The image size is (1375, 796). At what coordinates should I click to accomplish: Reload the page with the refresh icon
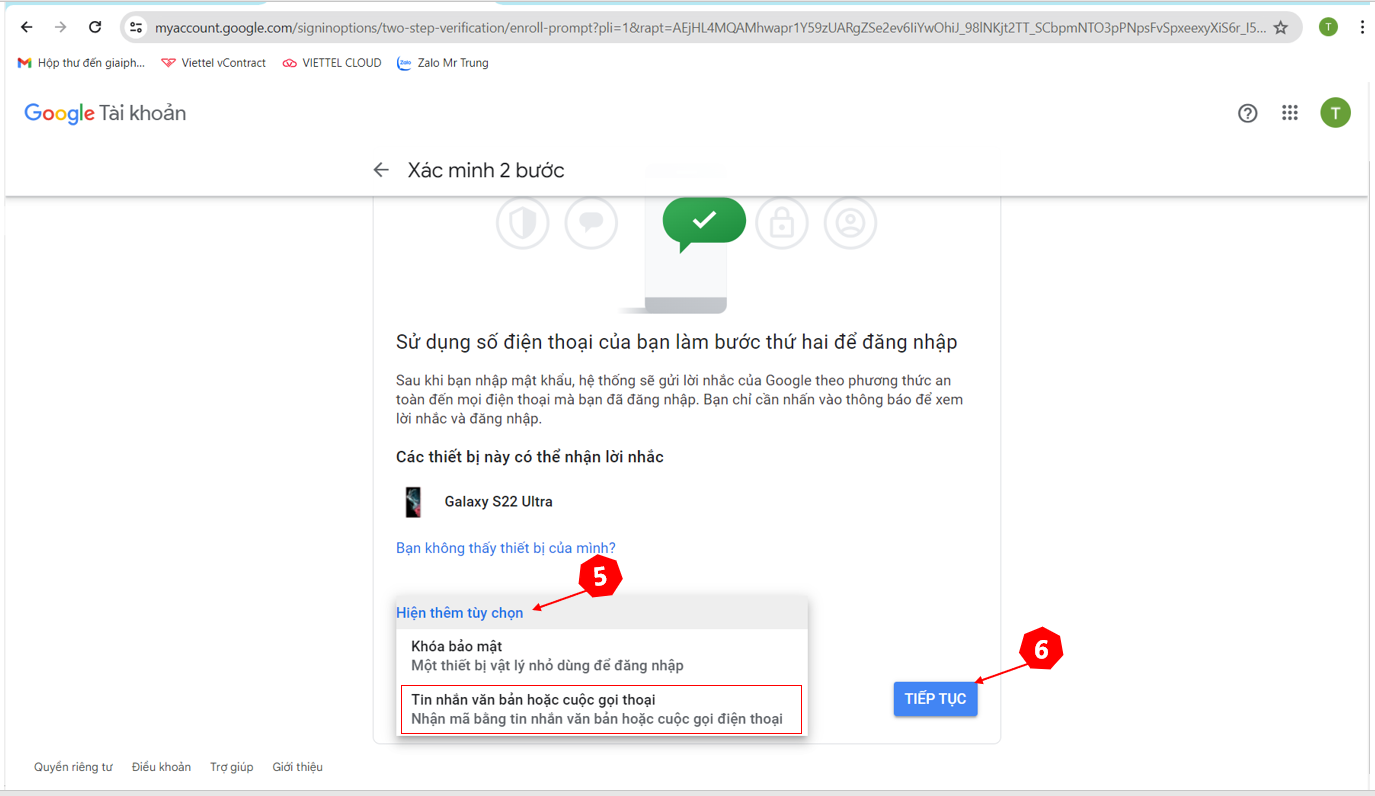pyautogui.click(x=95, y=26)
